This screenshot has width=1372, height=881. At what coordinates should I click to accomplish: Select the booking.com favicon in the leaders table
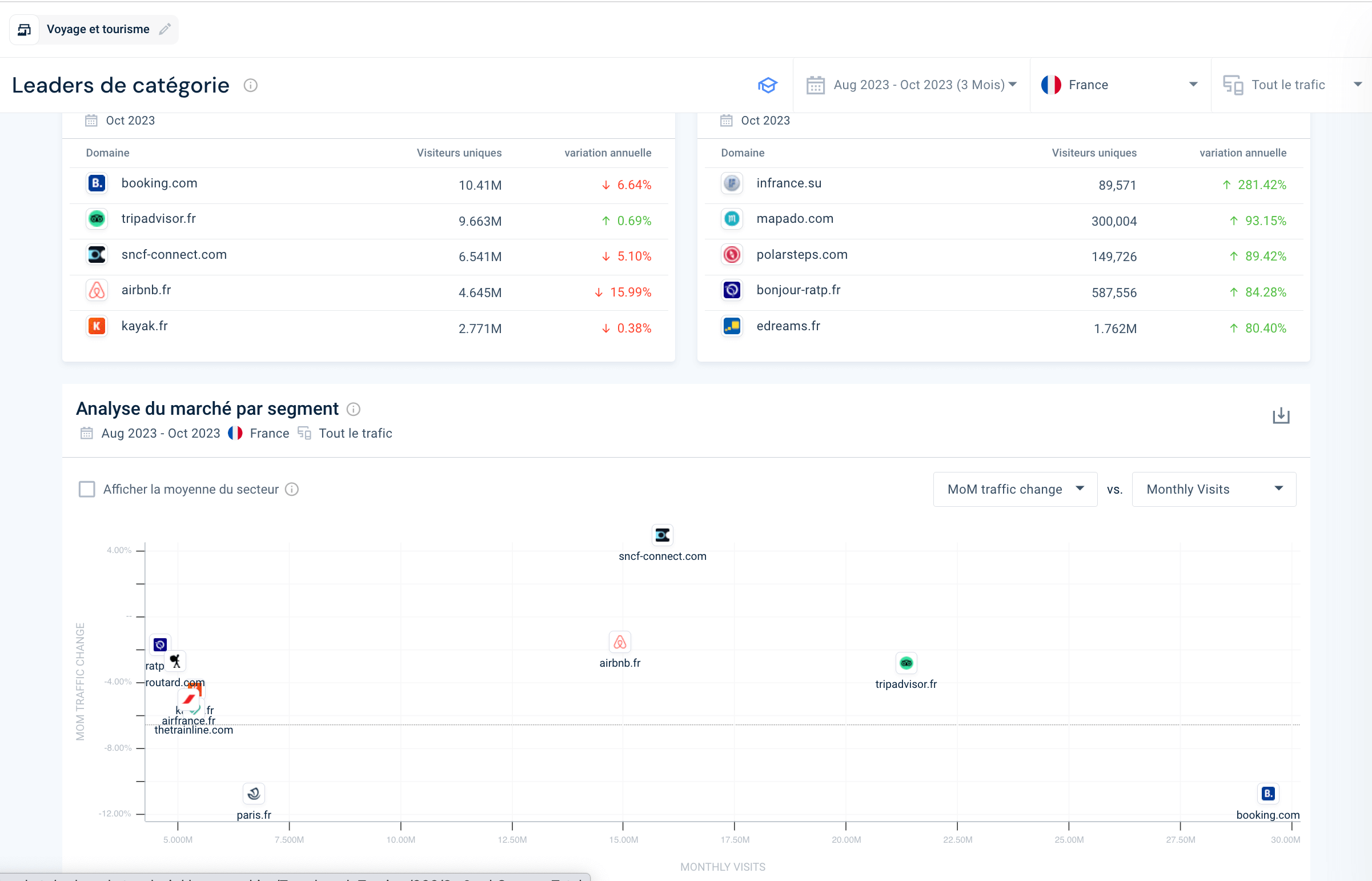[97, 183]
